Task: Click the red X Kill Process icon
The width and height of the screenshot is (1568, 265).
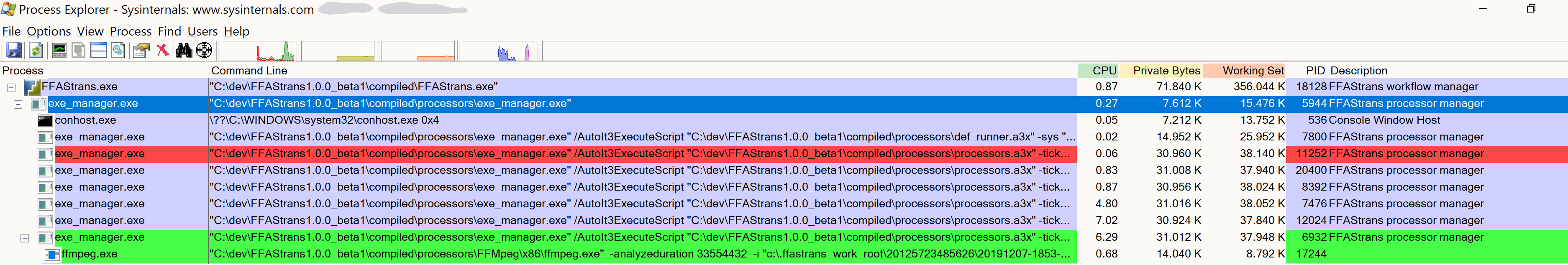Action: coord(162,51)
